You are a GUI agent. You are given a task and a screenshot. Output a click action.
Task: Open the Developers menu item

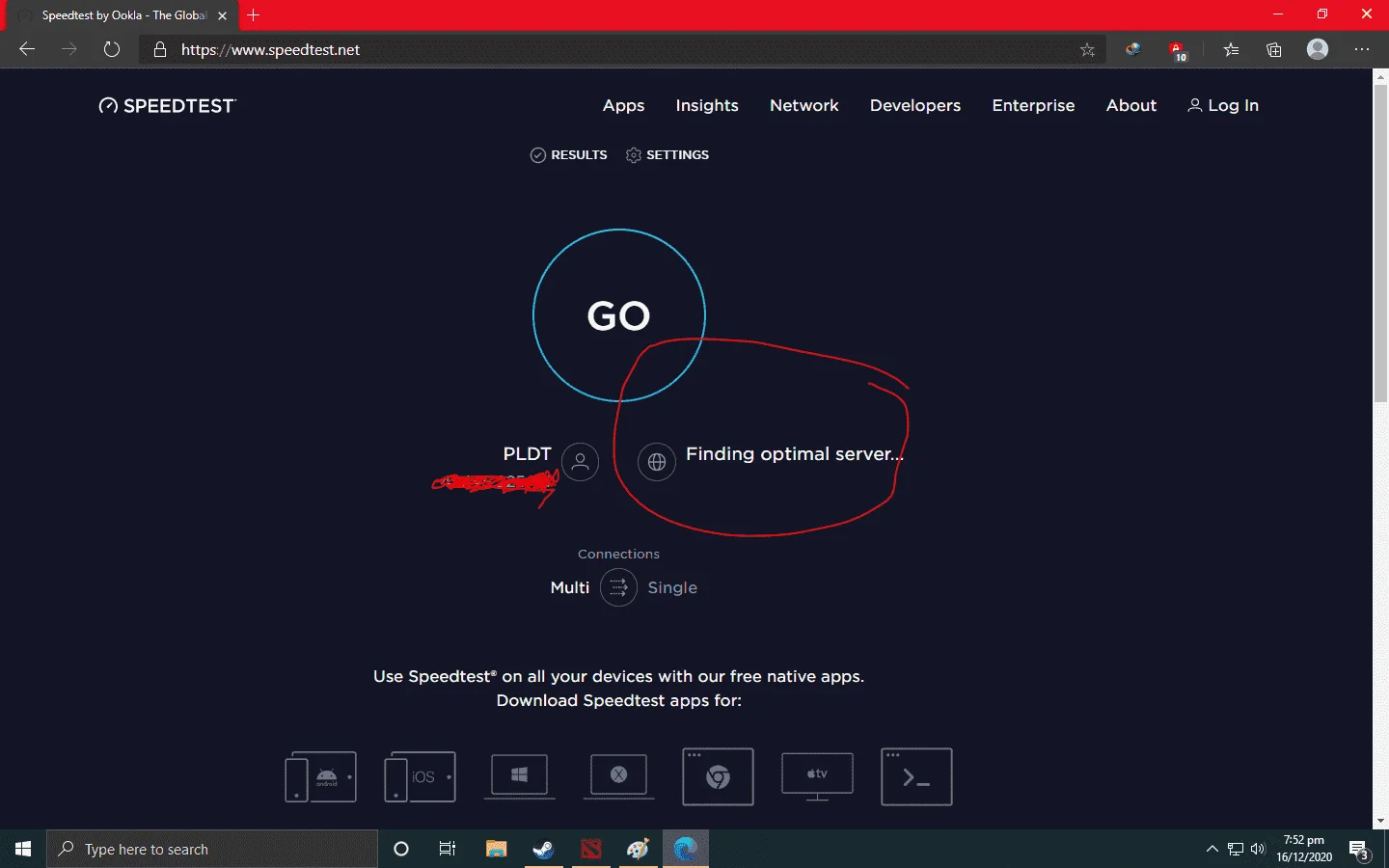click(915, 105)
